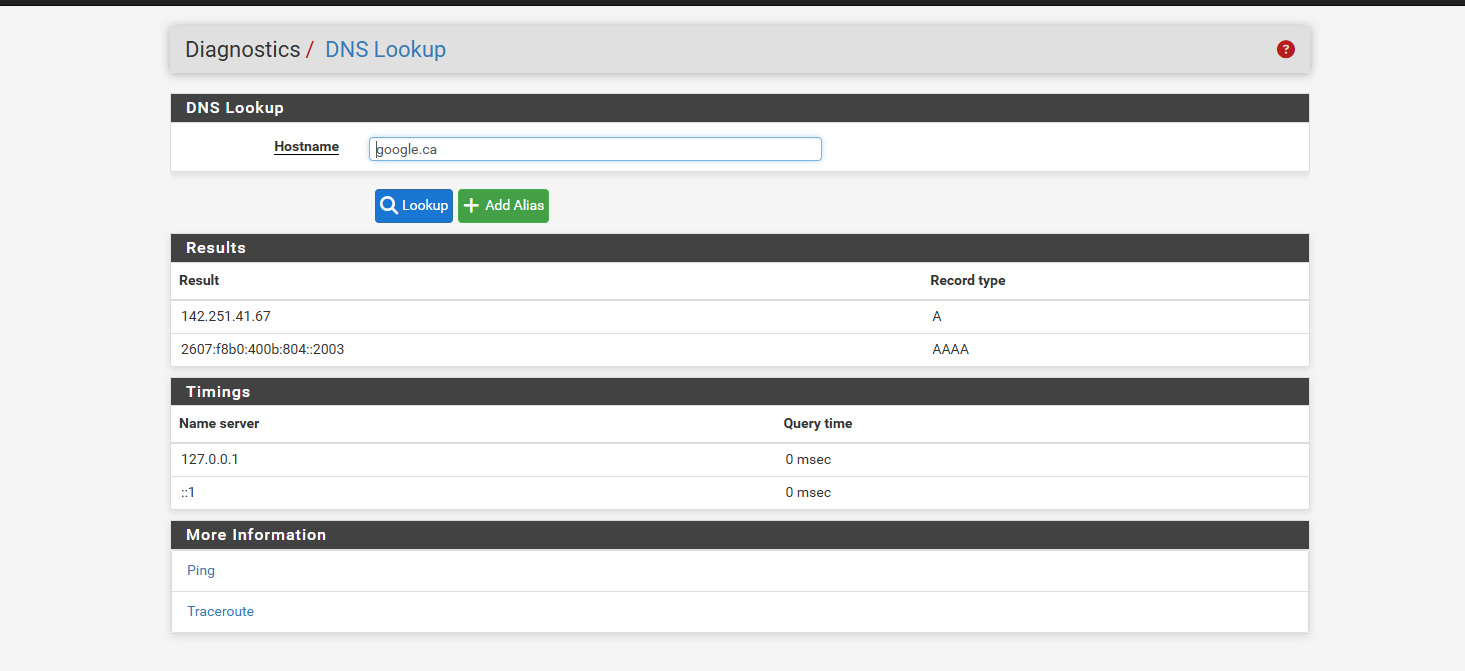
Task: Click the Timings panel heading
Action: pos(218,392)
